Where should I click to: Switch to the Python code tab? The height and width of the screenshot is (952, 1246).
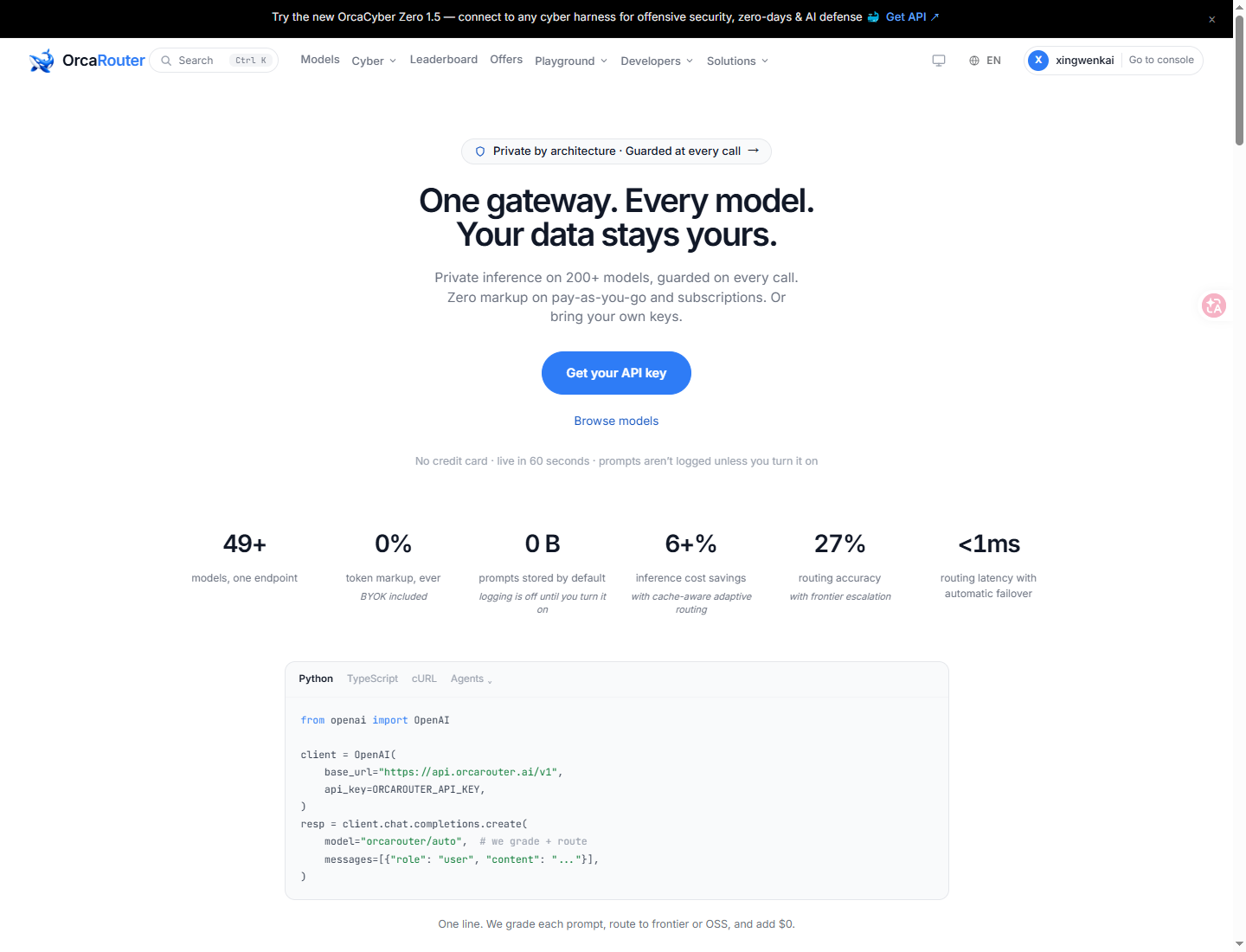point(316,679)
